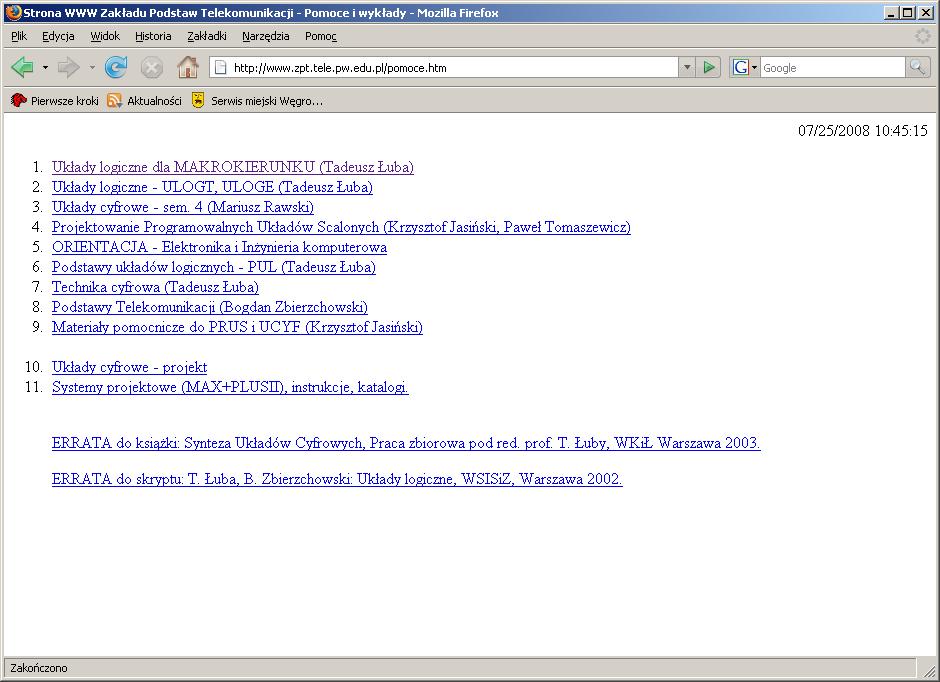This screenshot has width=940, height=682.
Task: Open the Narzędzia menu
Action: click(266, 36)
